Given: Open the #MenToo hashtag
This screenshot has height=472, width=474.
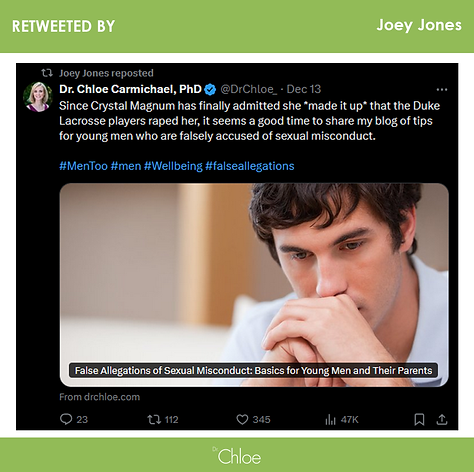Looking at the screenshot, I should pos(83,166).
